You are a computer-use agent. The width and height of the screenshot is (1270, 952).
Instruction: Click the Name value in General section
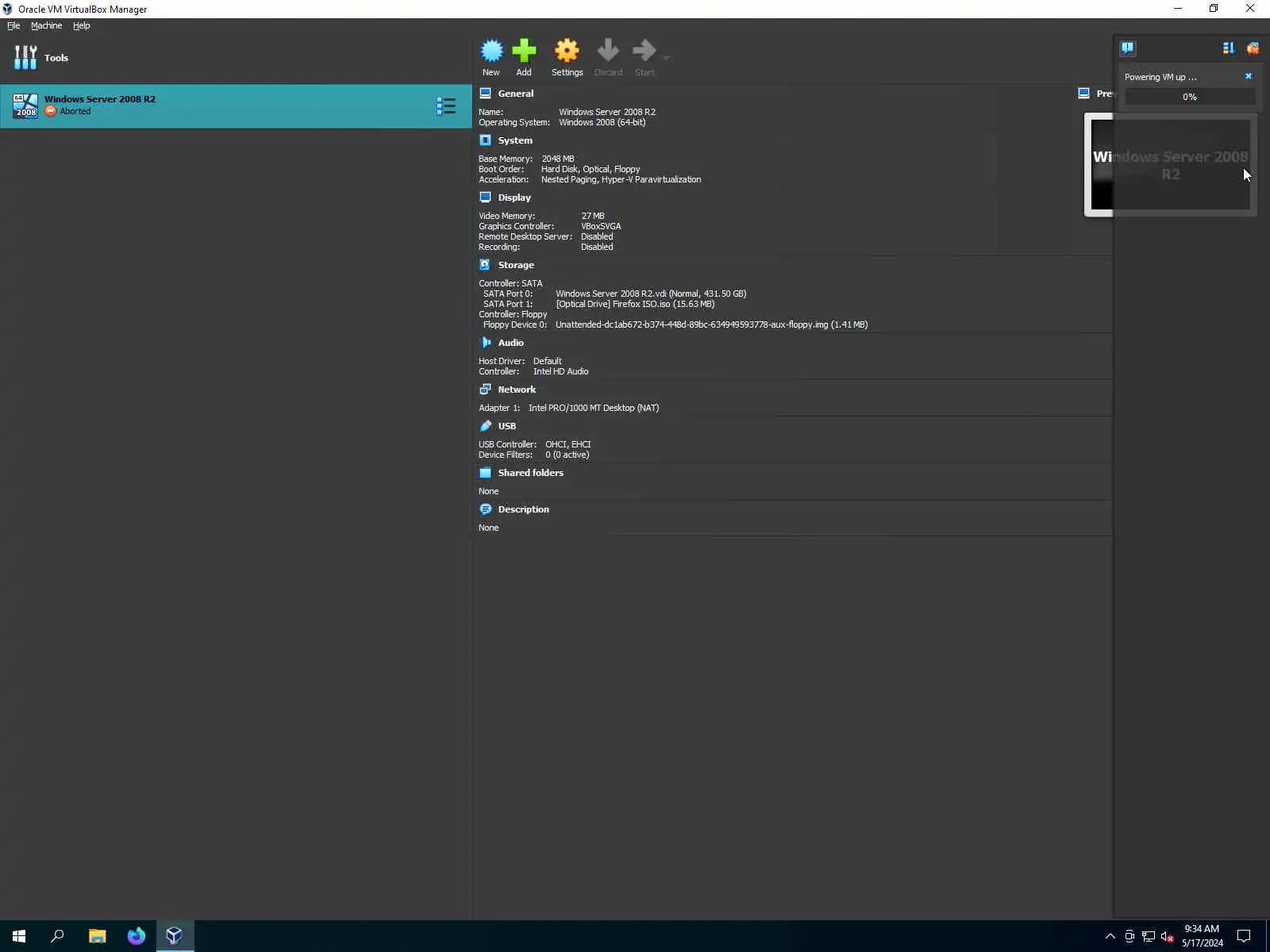tap(607, 112)
